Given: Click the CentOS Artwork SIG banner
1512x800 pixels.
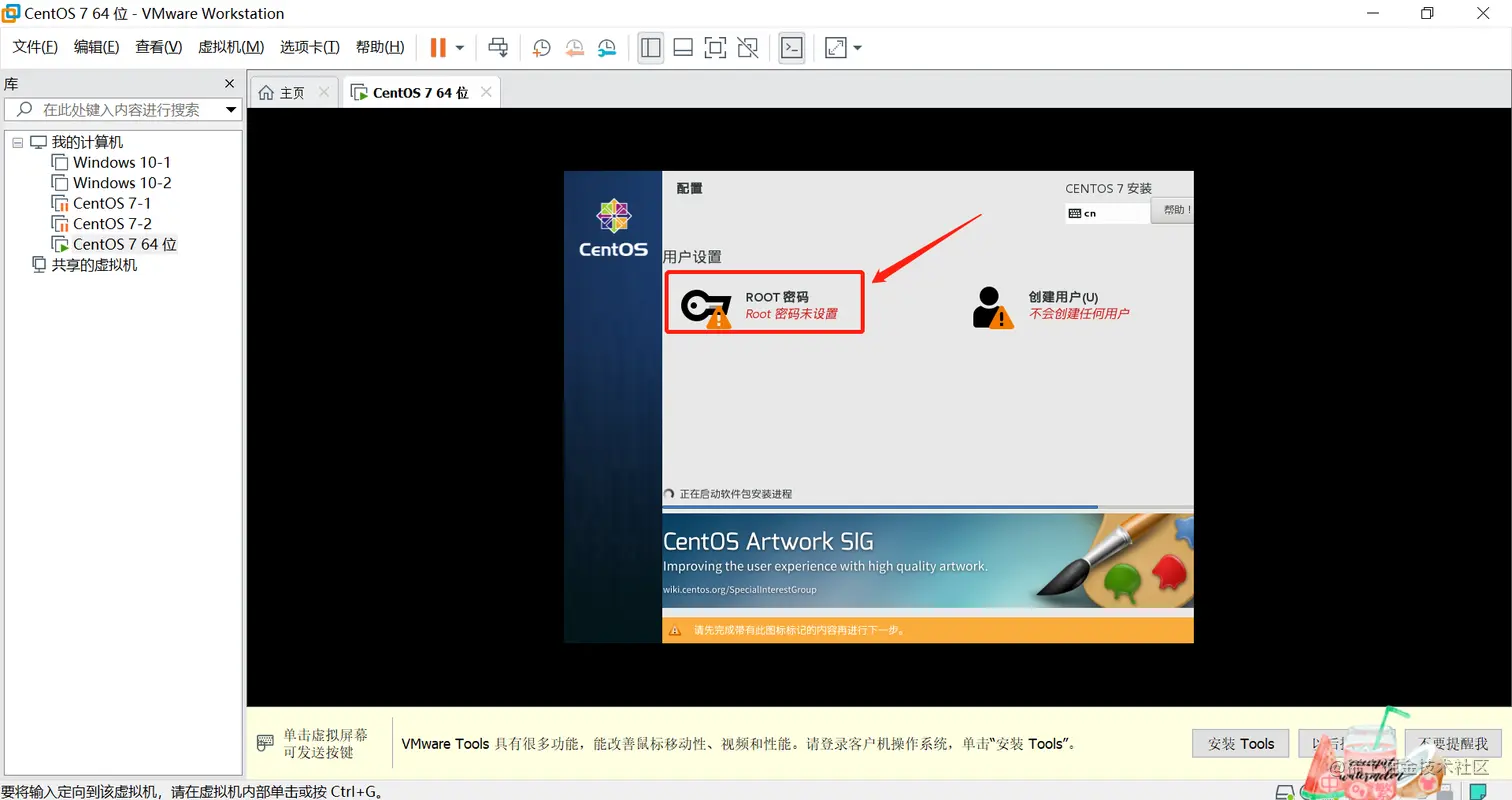Looking at the screenshot, I should point(928,561).
